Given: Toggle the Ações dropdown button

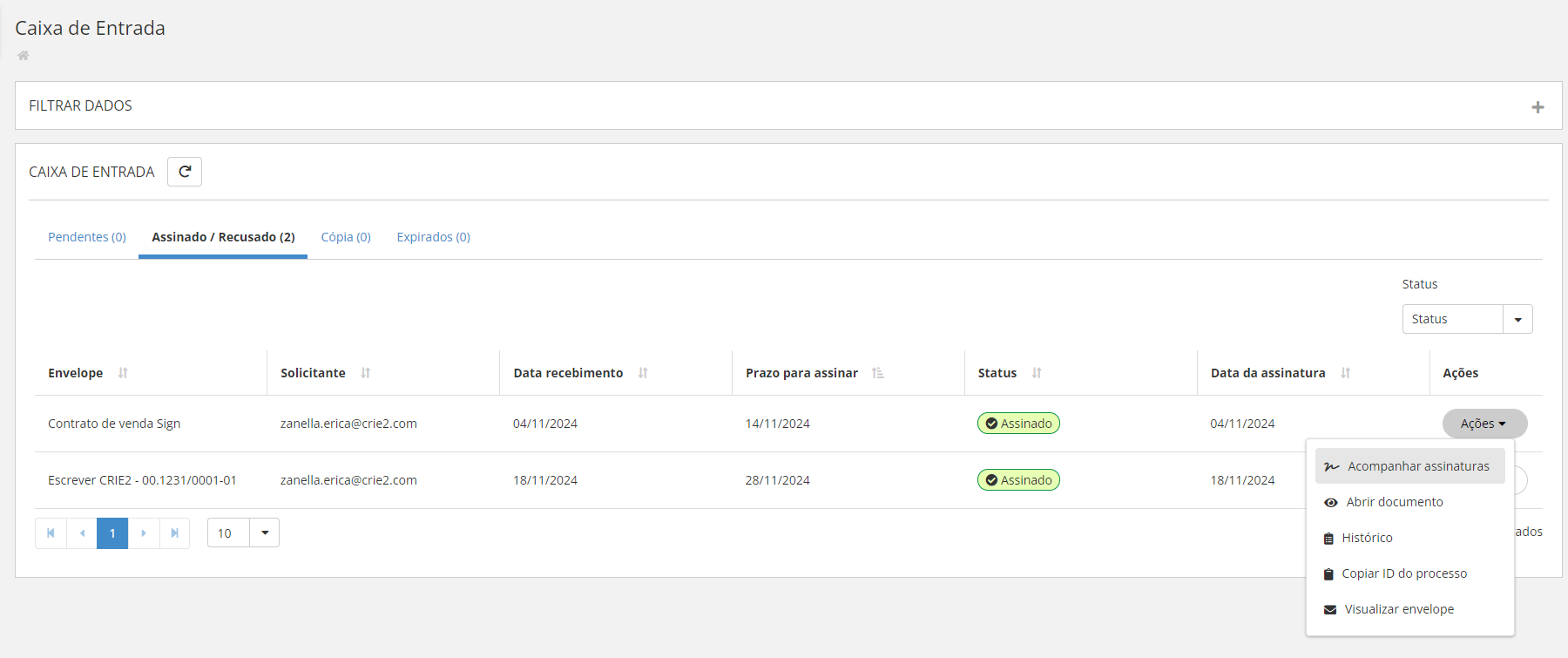Looking at the screenshot, I should click(x=1484, y=424).
